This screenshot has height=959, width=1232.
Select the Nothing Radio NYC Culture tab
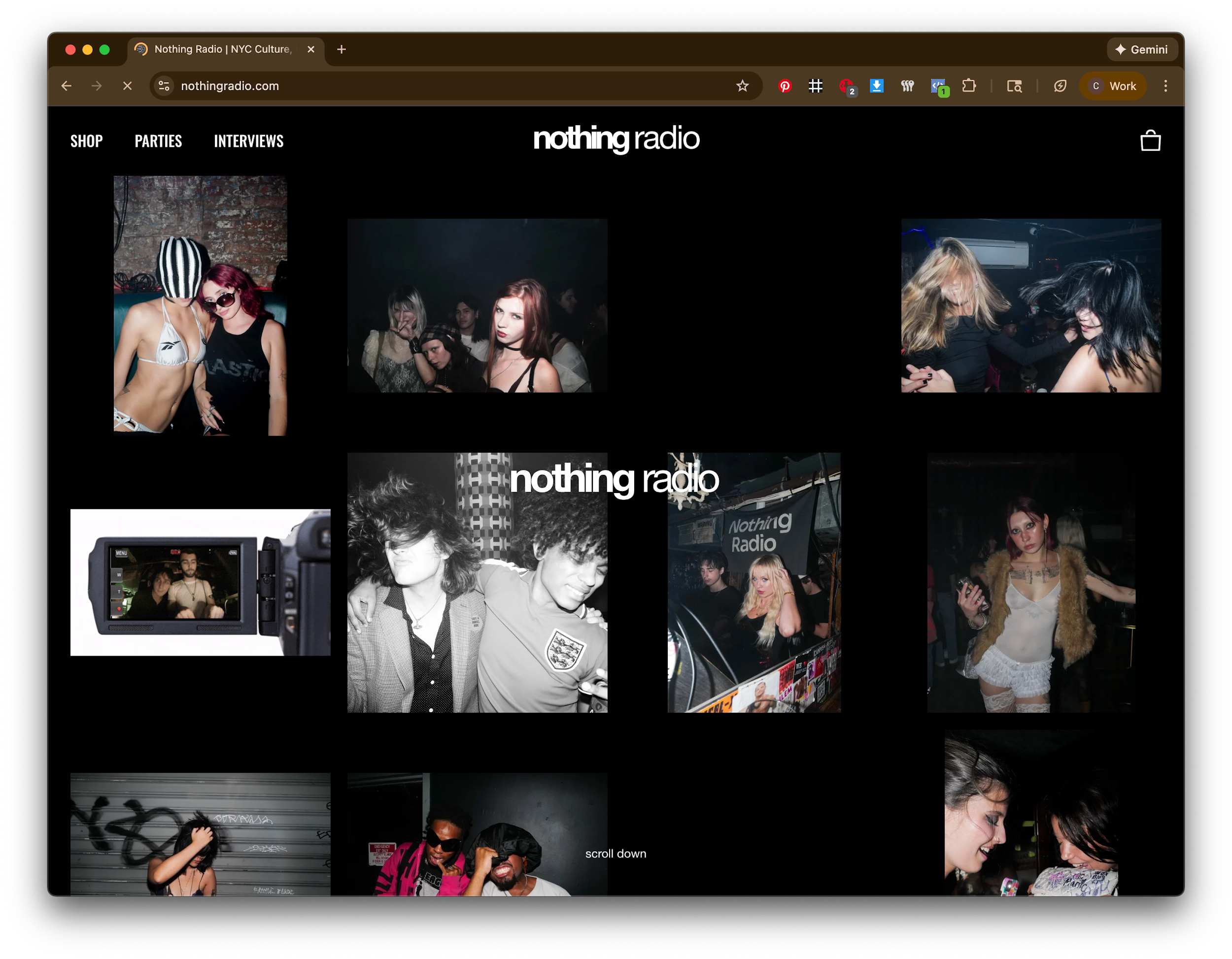(220, 50)
